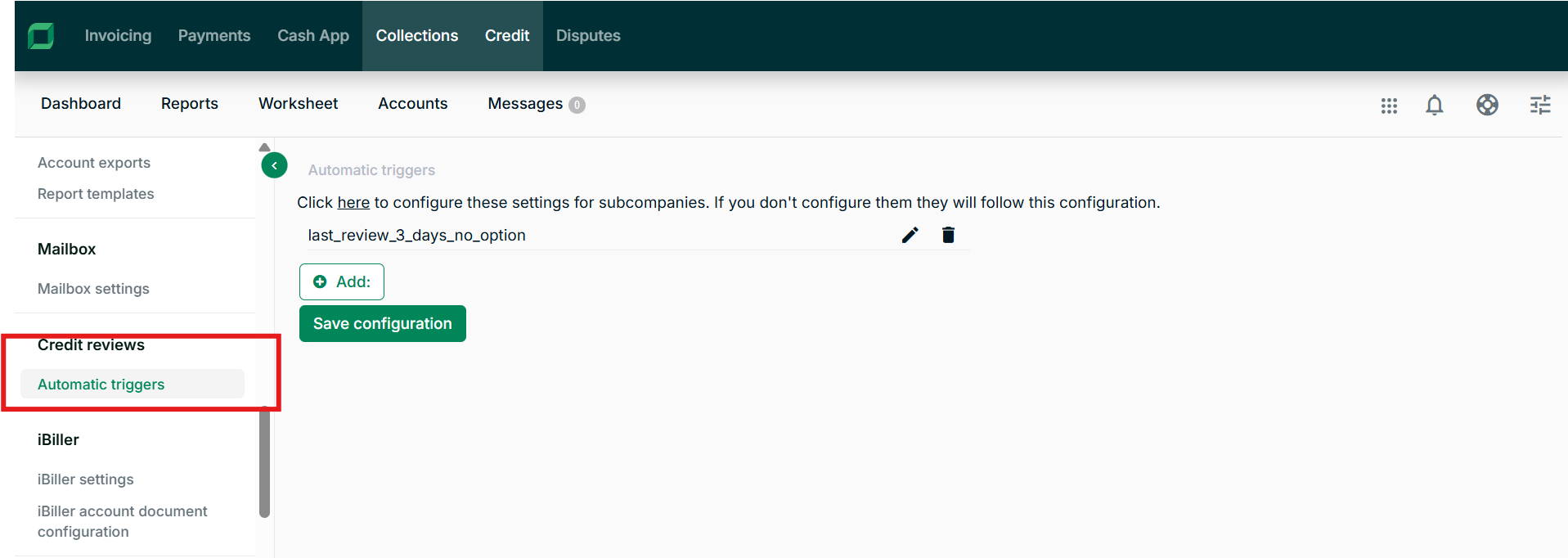This screenshot has height=558, width=1568.
Task: Select Report templates in sidebar
Action: 96,194
